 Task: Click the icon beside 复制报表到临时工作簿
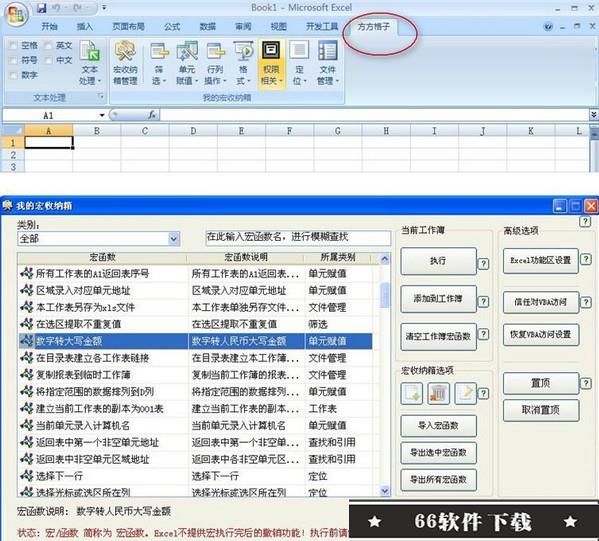click(26, 374)
